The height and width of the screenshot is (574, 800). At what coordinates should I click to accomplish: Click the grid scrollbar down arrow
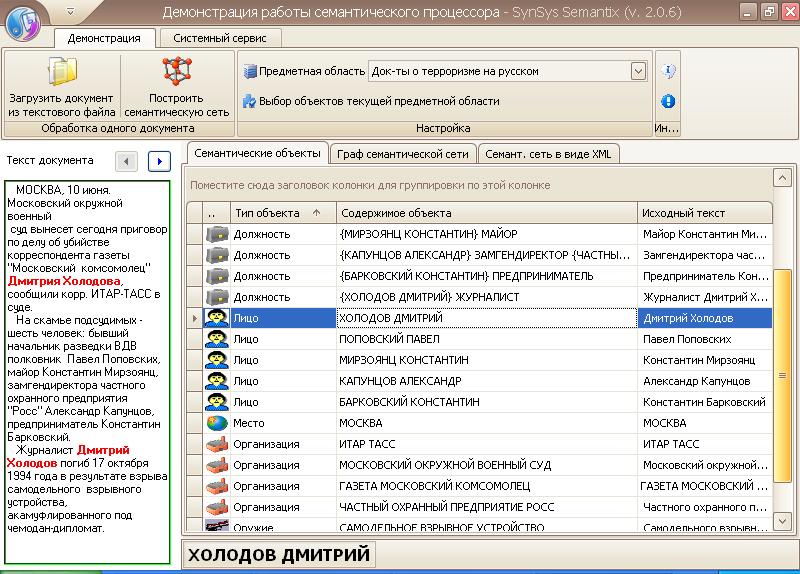pos(782,521)
